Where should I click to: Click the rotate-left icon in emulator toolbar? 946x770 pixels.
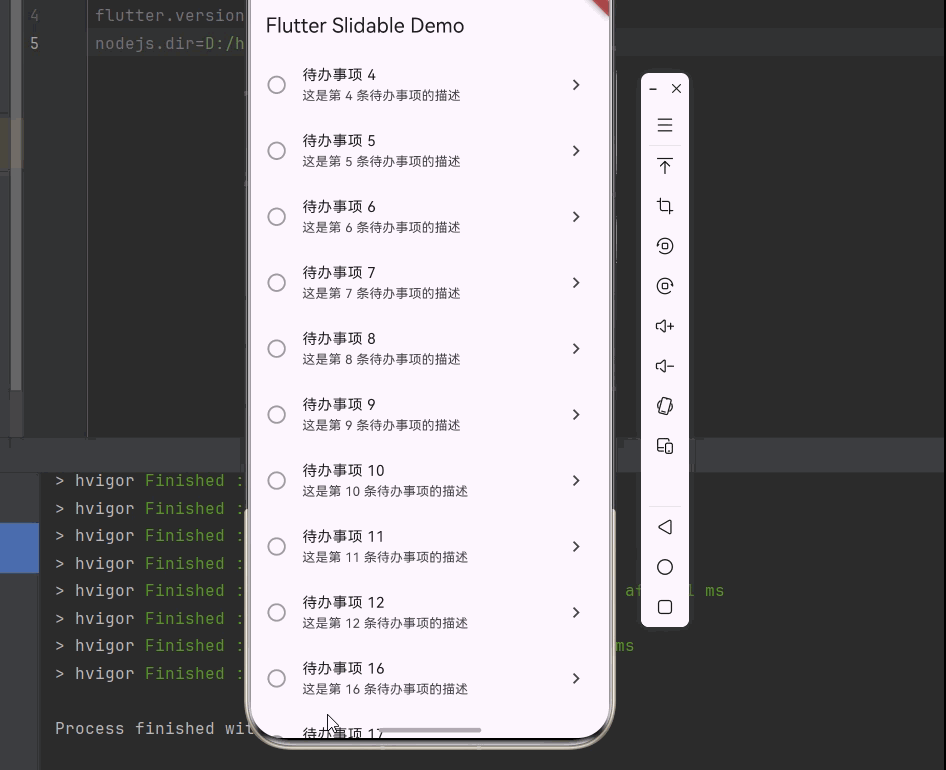point(665,246)
